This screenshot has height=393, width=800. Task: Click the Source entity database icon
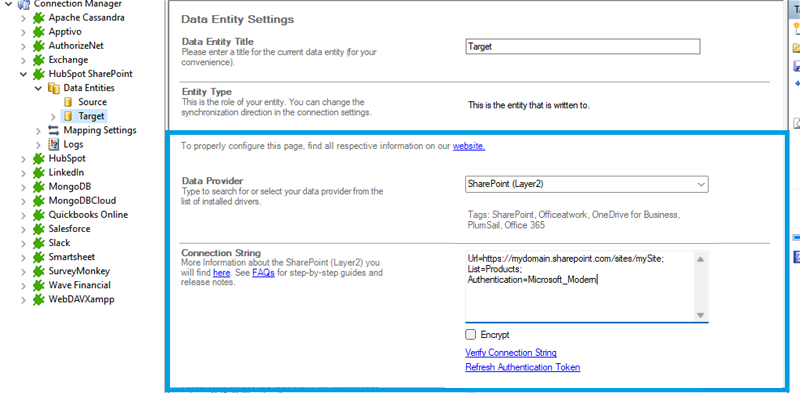68,102
